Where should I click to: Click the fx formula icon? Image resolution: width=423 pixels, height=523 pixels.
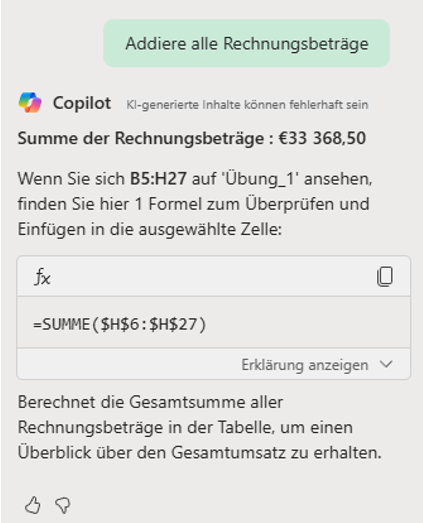point(43,277)
